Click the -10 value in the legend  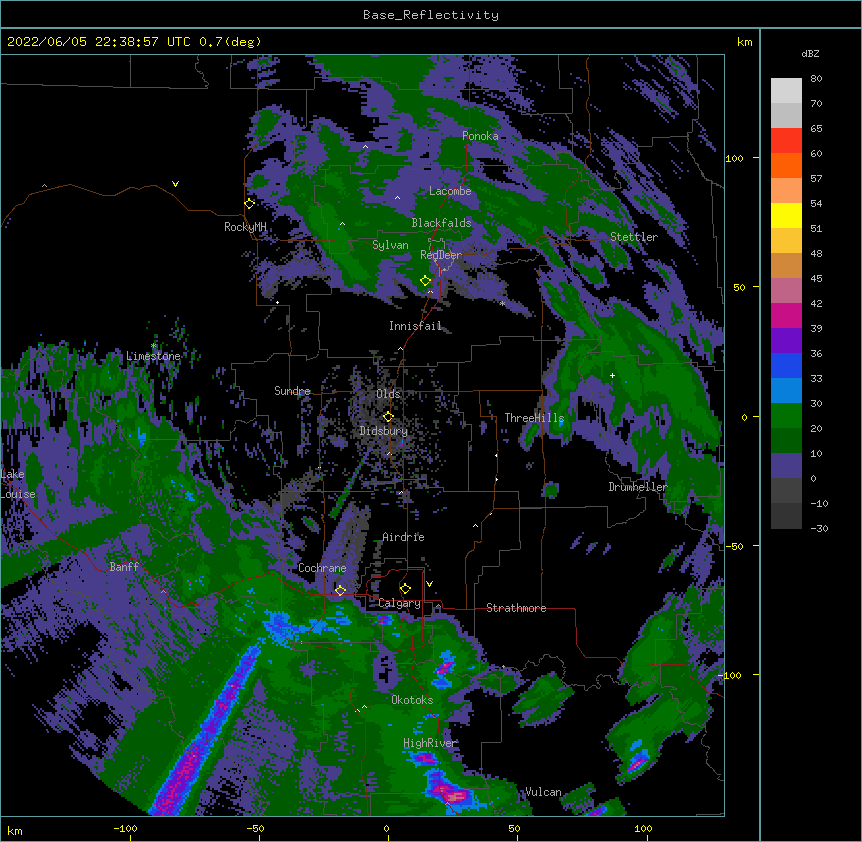(x=819, y=503)
